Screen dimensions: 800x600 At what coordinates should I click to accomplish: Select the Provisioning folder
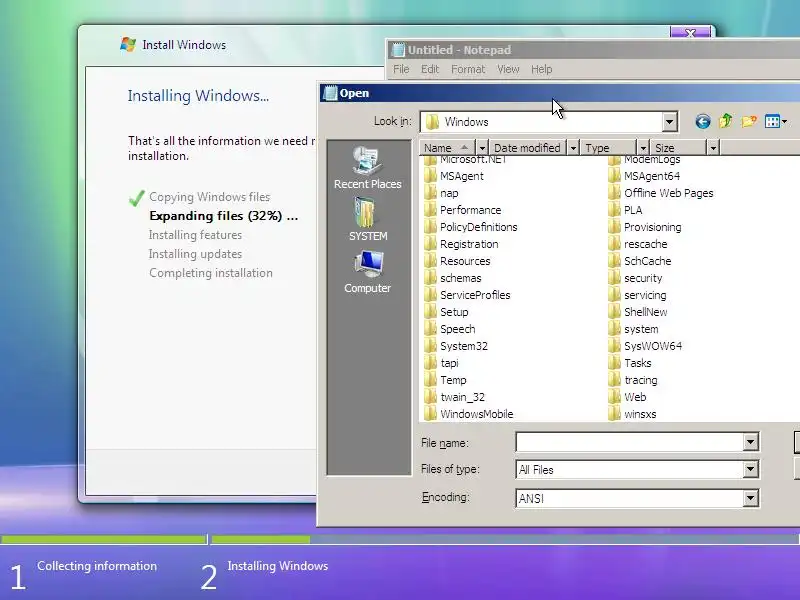click(x=645, y=227)
